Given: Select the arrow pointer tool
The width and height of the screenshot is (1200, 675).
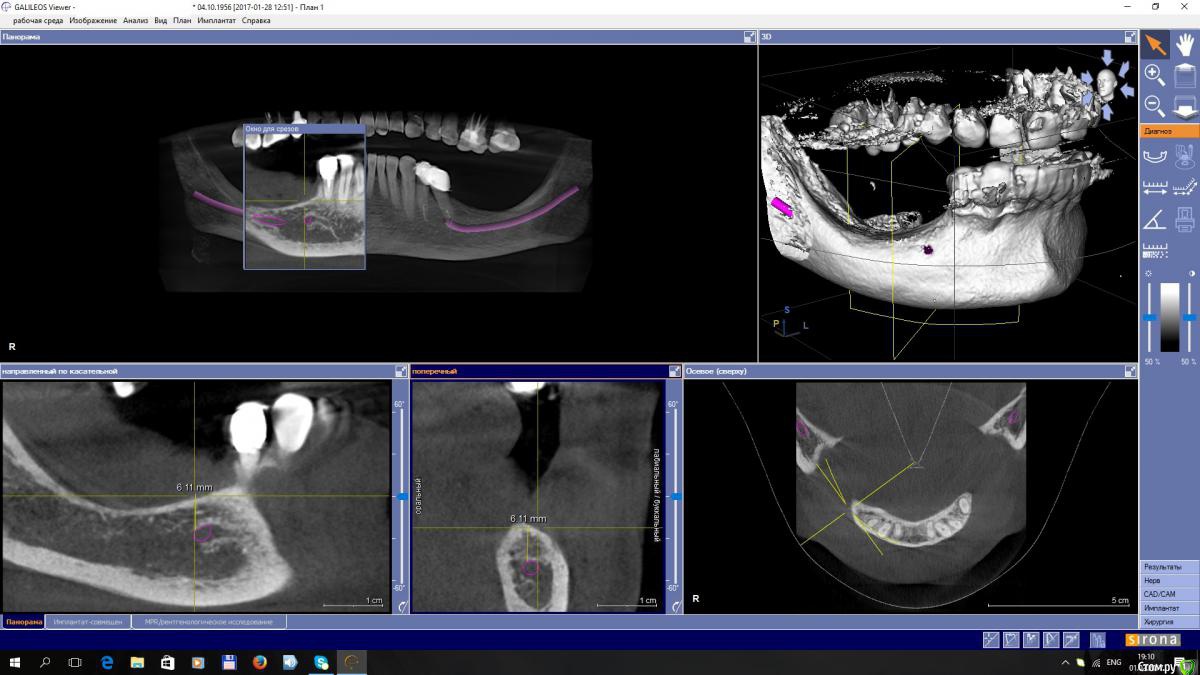Looking at the screenshot, I should tap(1155, 45).
